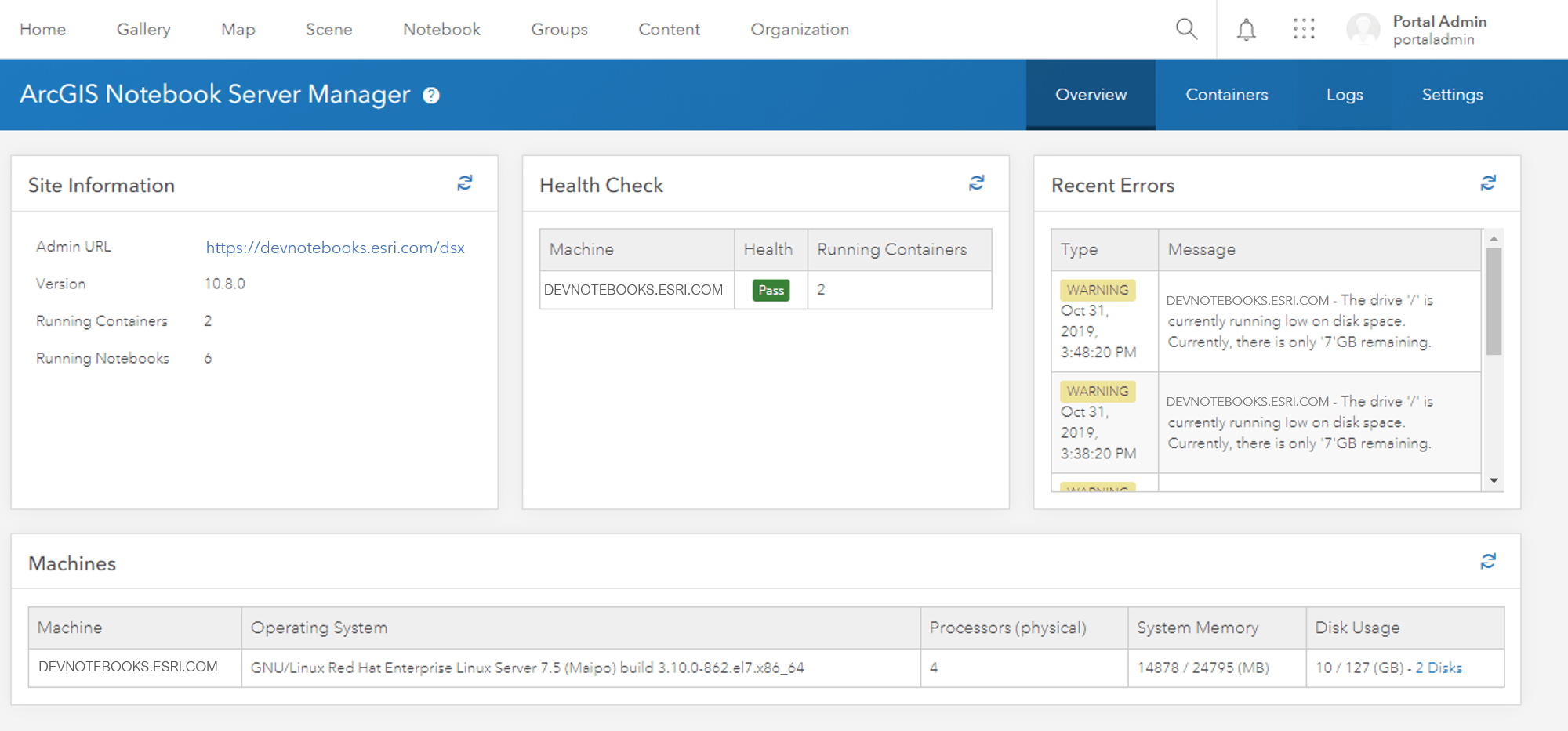The image size is (1568, 731).
Task: Click the Pass health status badge
Action: (771, 290)
